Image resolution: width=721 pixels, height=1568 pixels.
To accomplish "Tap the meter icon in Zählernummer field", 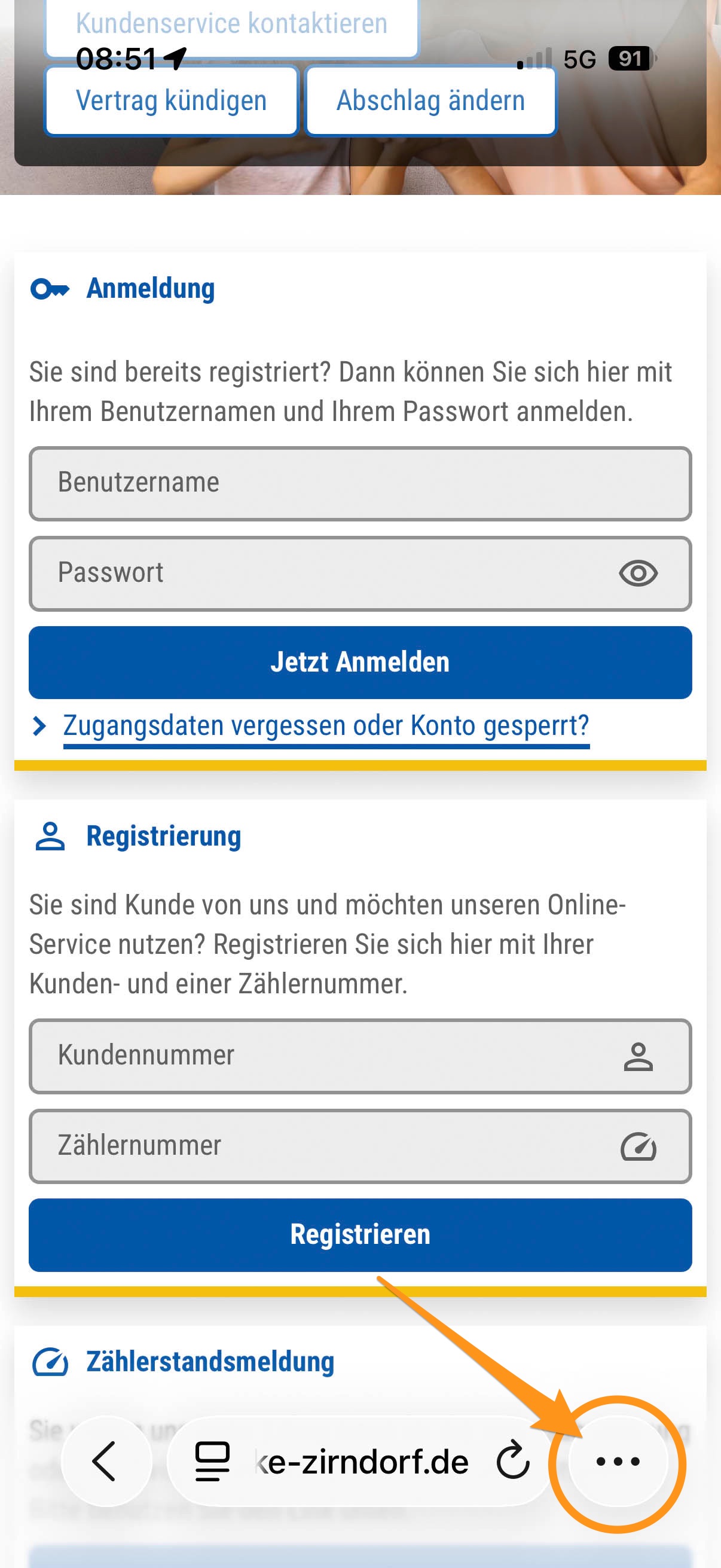I will (x=638, y=1147).
